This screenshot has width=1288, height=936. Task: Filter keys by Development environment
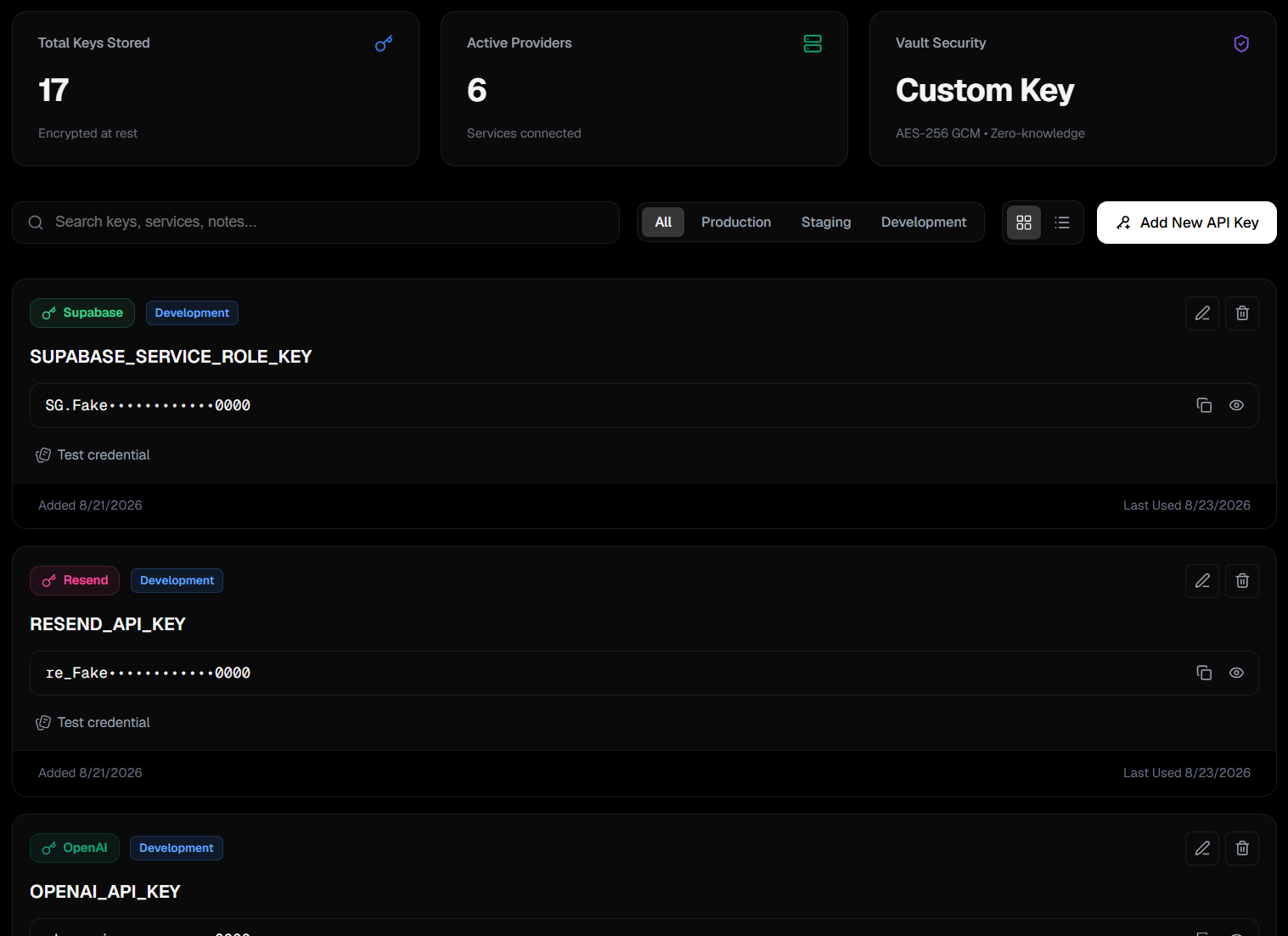[x=924, y=222]
